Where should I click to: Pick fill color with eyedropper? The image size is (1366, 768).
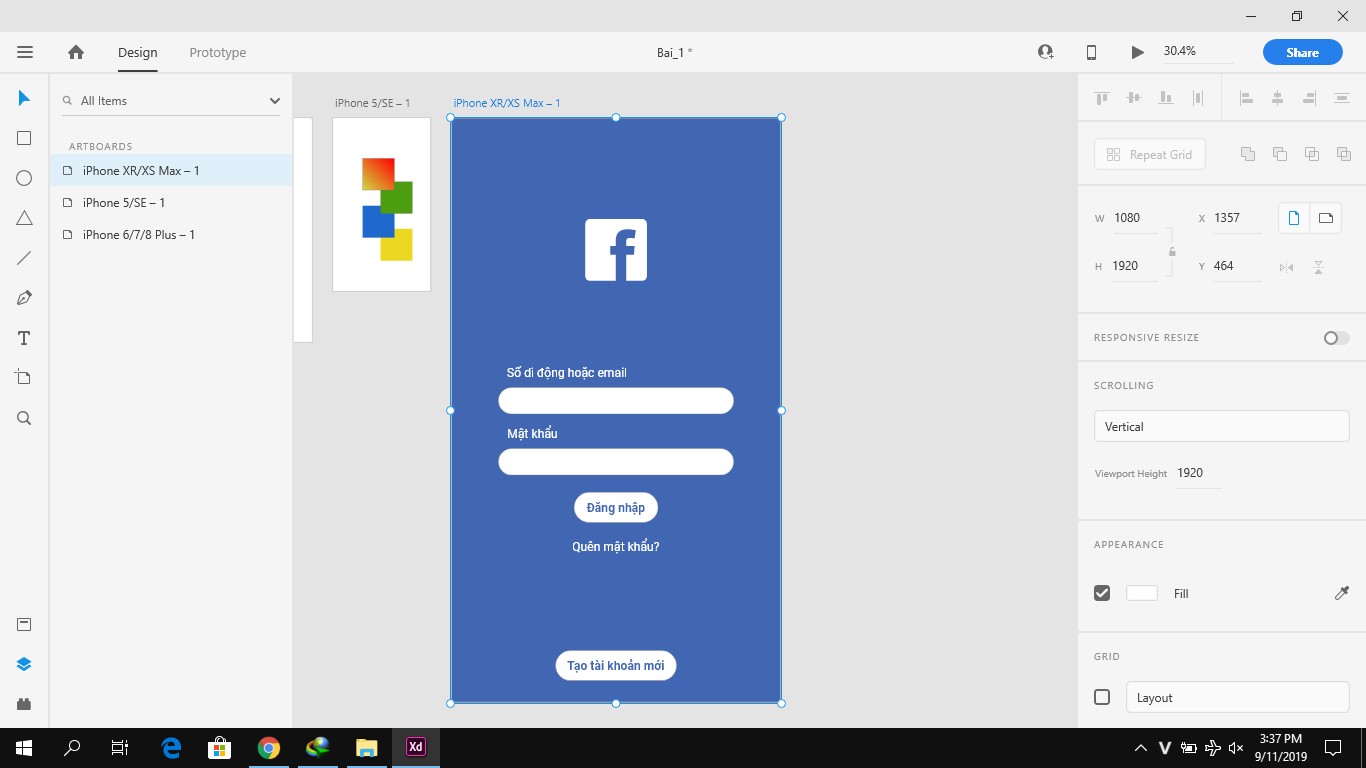(1342, 593)
